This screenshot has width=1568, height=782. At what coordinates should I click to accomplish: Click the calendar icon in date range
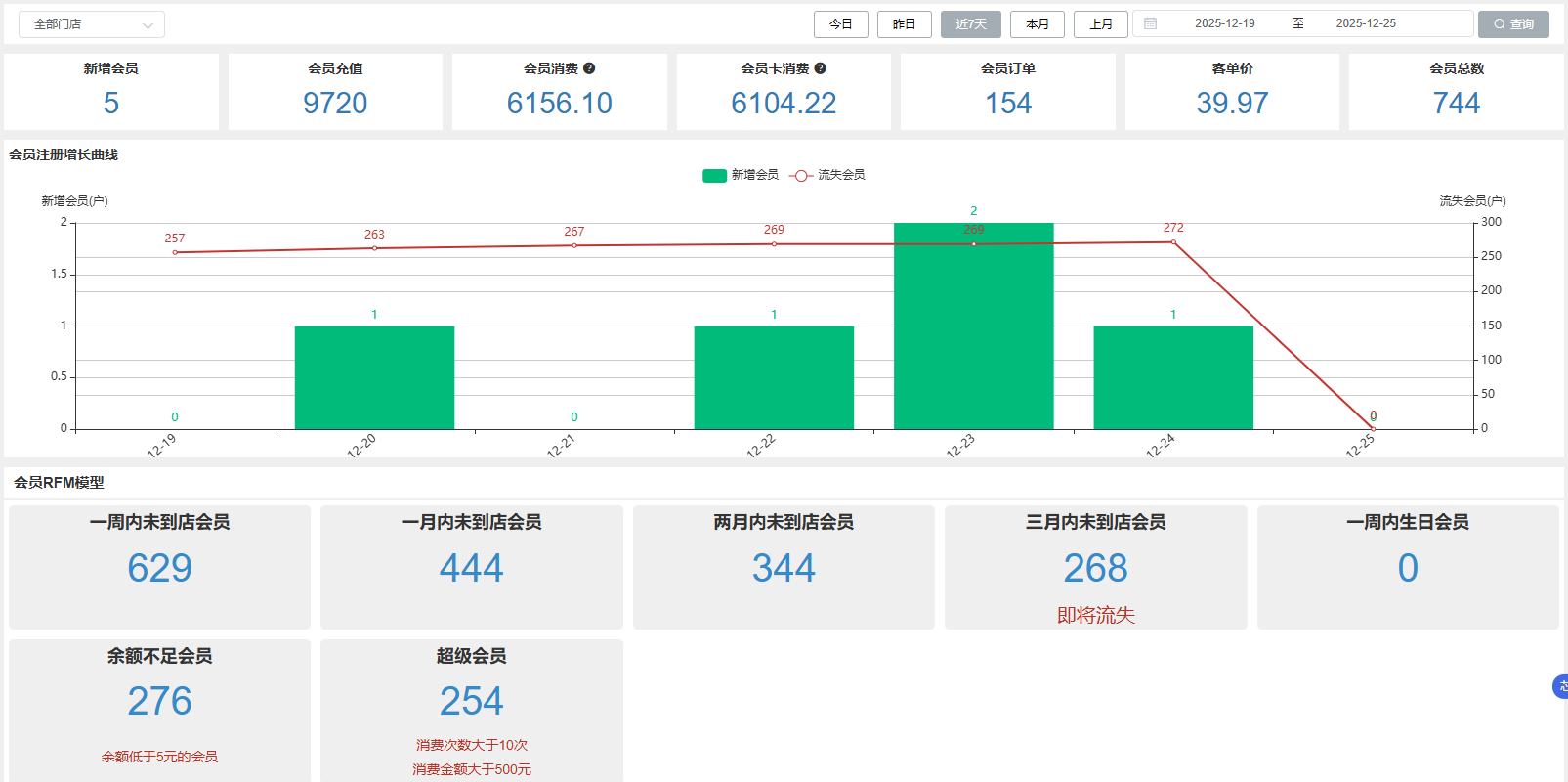[x=1151, y=23]
